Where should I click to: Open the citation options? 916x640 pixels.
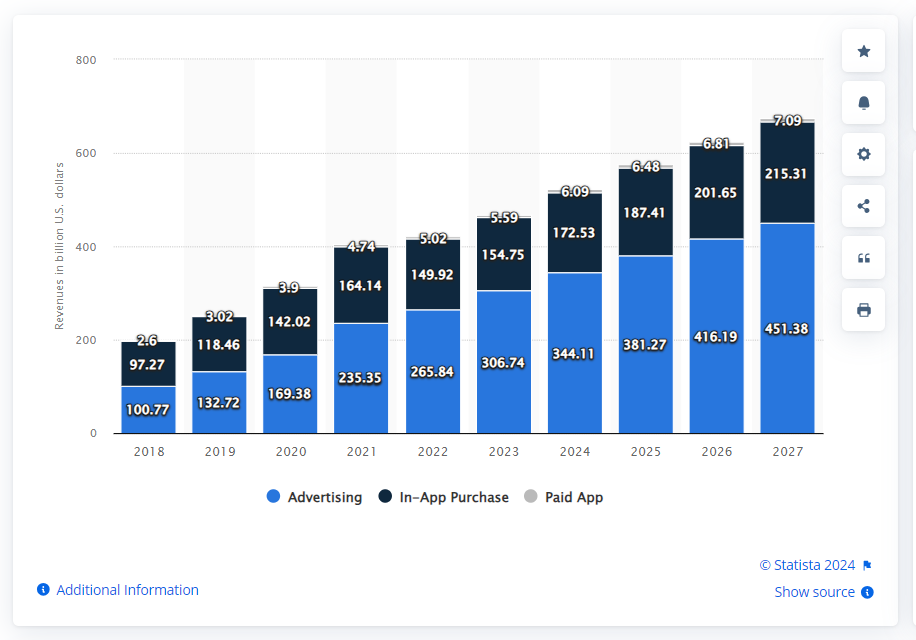click(862, 258)
